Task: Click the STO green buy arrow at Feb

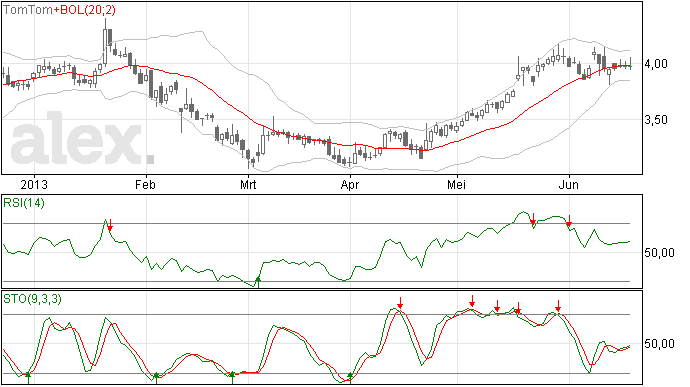Action: [x=156, y=378]
